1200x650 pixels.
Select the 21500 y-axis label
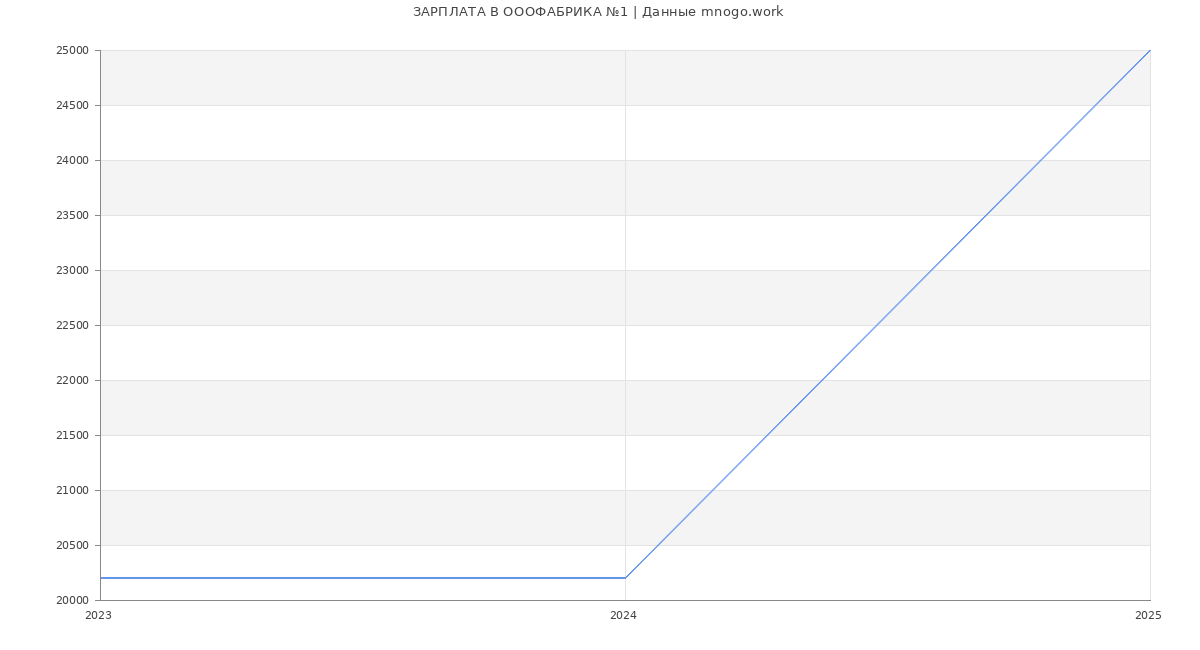(73, 436)
